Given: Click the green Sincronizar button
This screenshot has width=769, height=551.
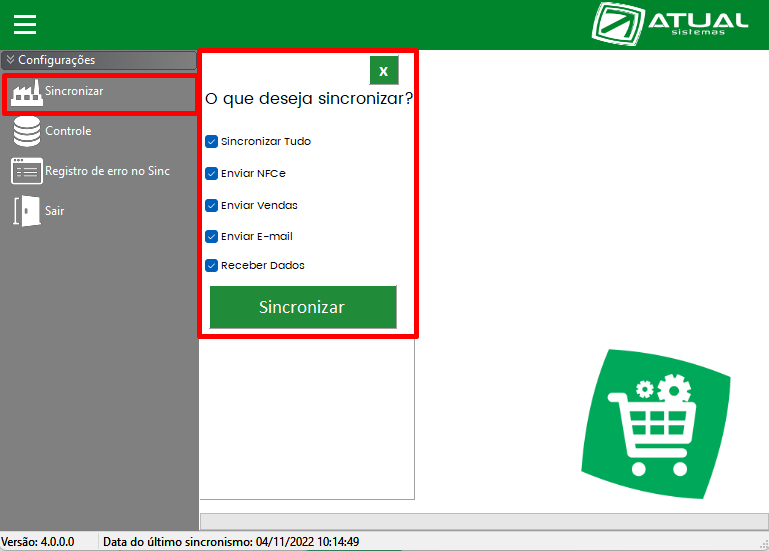Looking at the screenshot, I should [303, 307].
